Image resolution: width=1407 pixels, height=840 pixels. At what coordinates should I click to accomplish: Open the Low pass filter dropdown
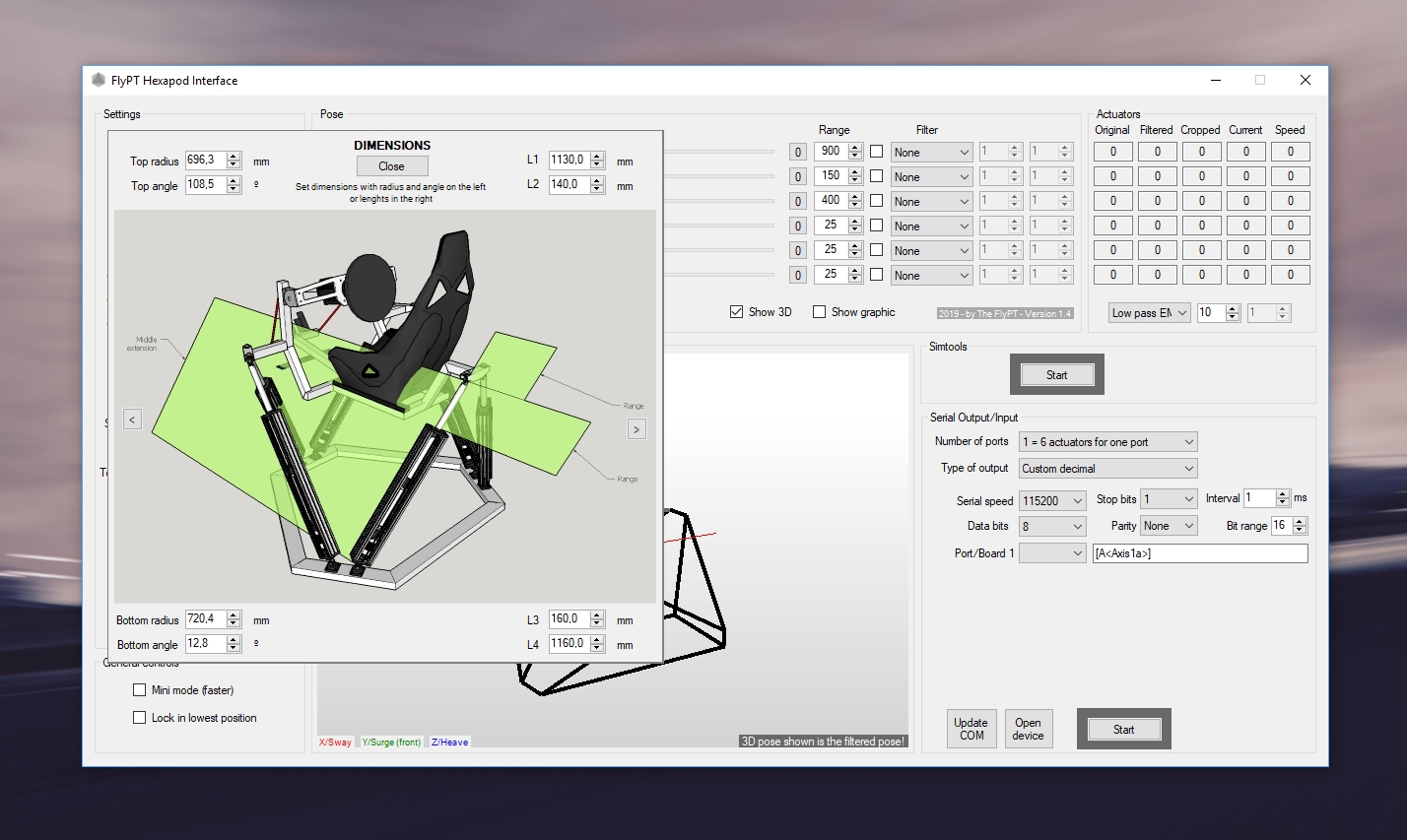1149,313
